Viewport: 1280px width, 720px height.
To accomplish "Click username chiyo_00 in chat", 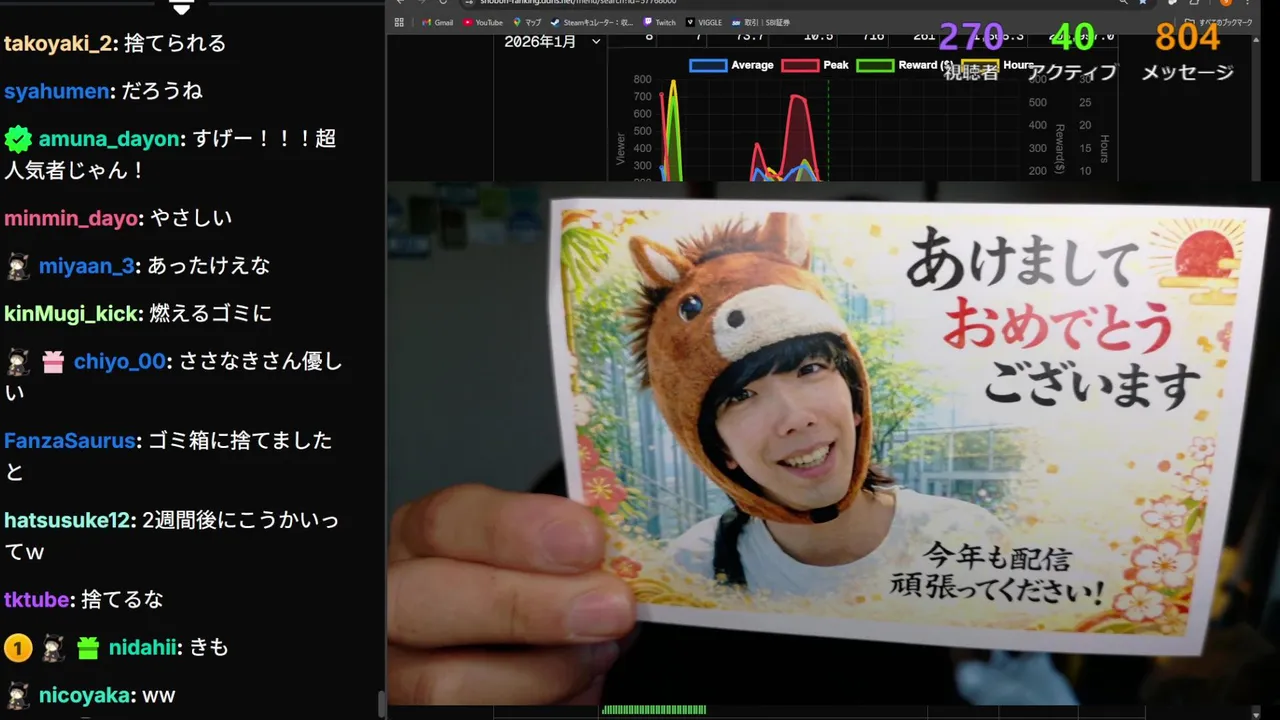I will click(119, 361).
